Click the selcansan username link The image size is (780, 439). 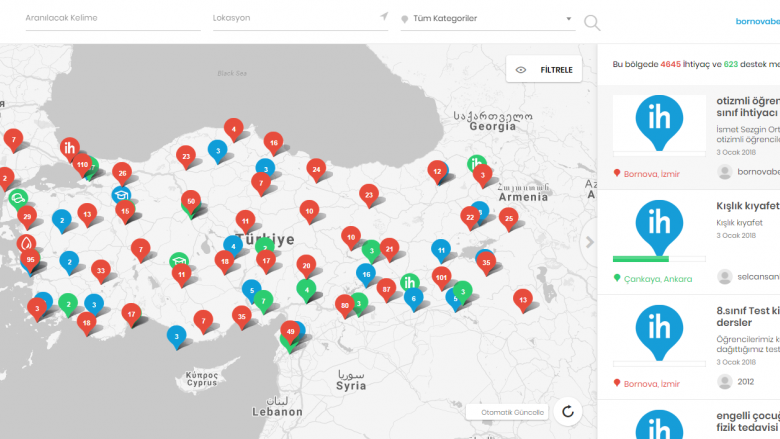757,277
